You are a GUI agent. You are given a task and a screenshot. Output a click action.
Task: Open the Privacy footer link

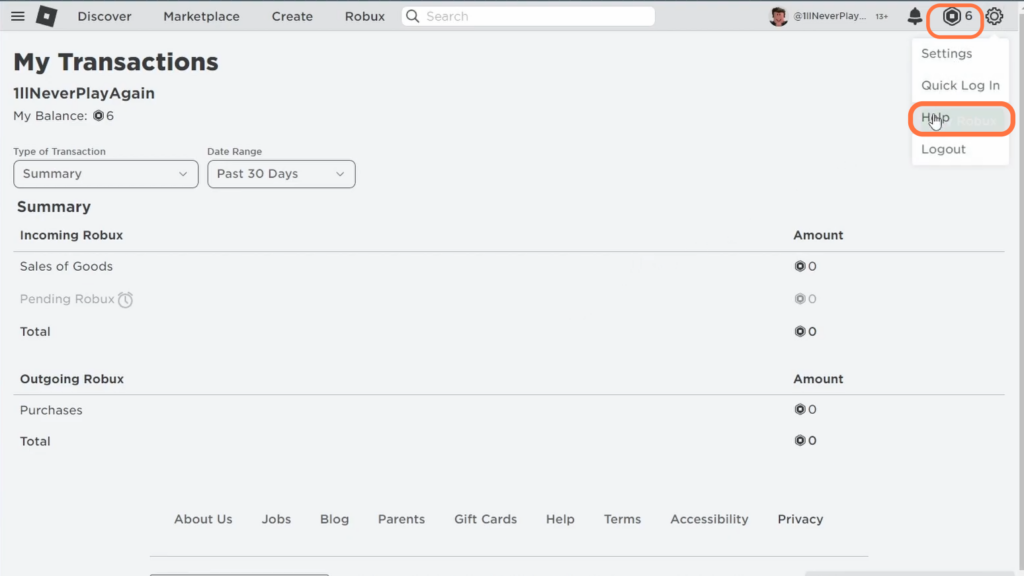point(800,519)
